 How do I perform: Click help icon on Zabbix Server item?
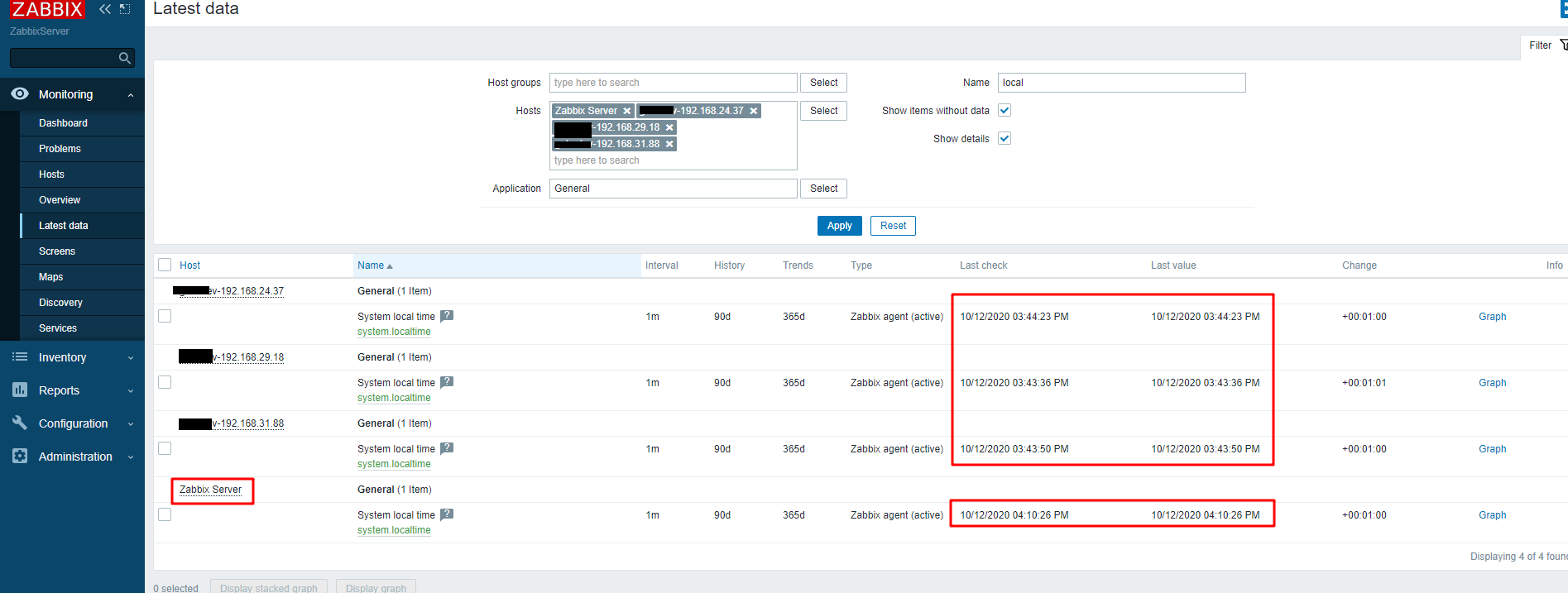(x=447, y=514)
